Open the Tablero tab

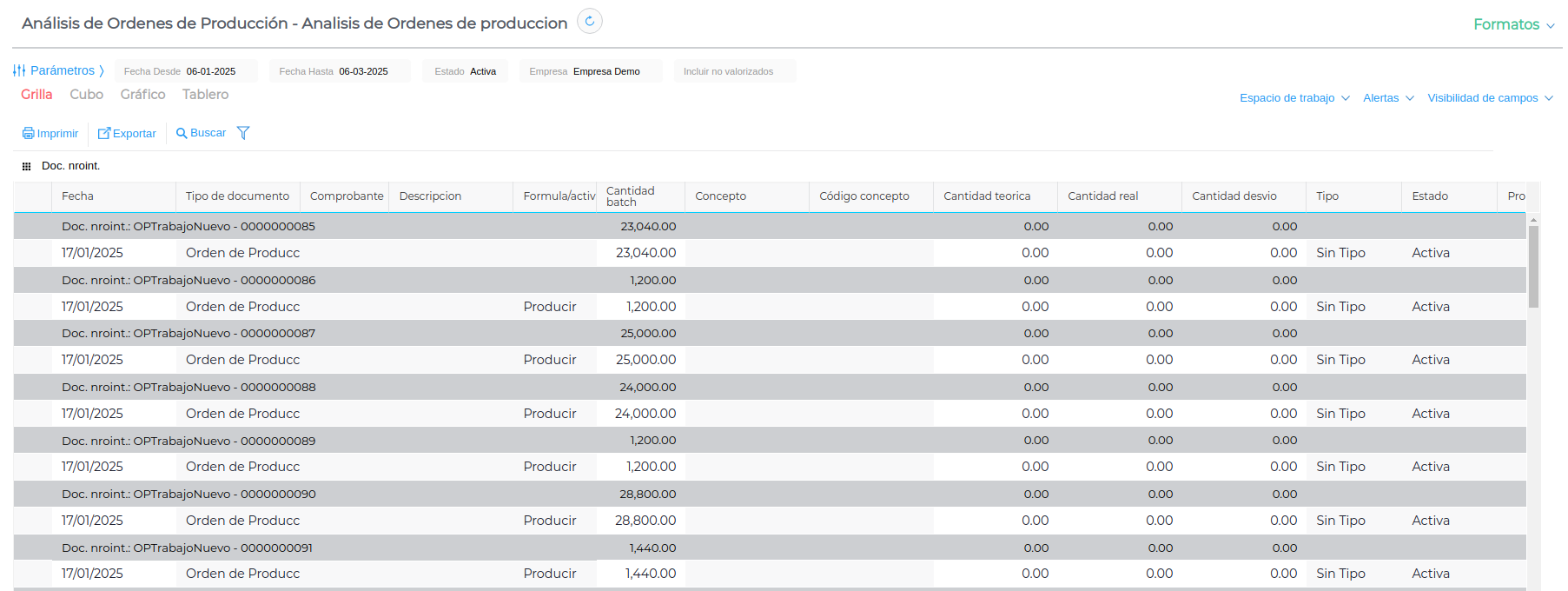[205, 95]
